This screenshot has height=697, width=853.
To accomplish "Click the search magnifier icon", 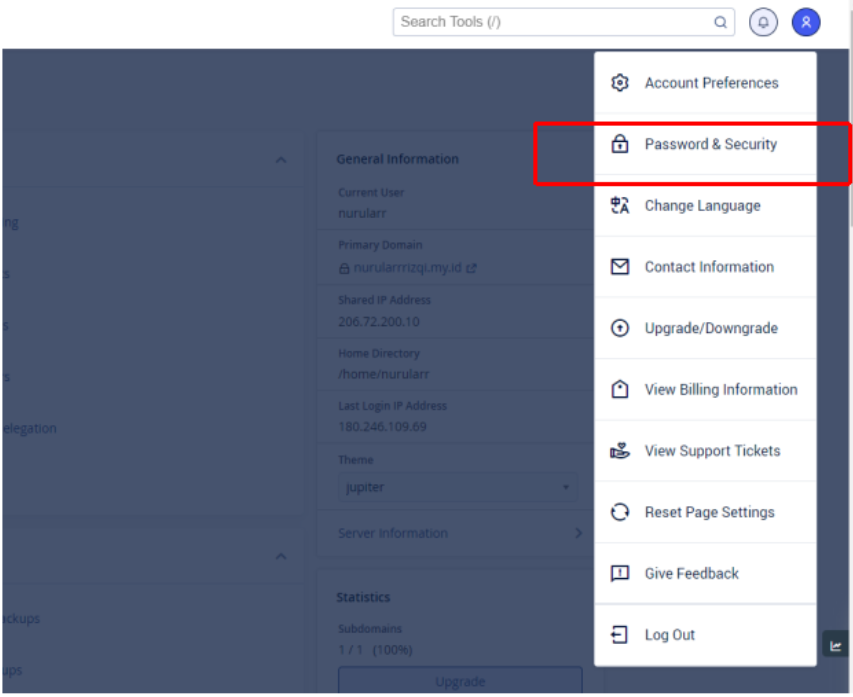I will click(720, 22).
